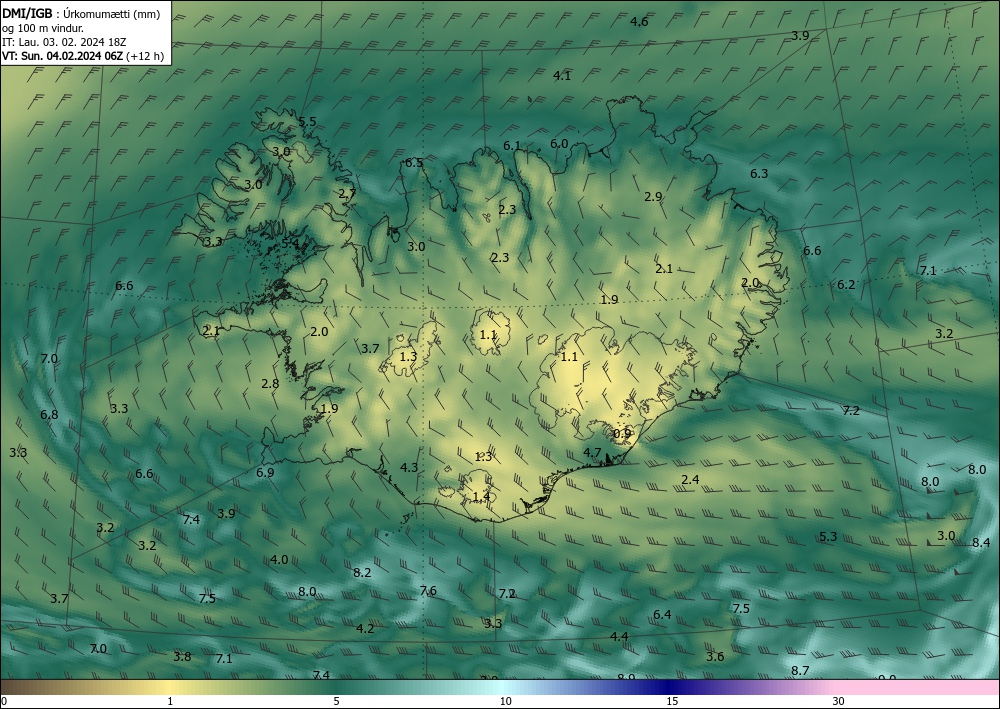Viewport: 1000px width, 709px height.
Task: Click the legend label 5
Action: click(x=337, y=702)
